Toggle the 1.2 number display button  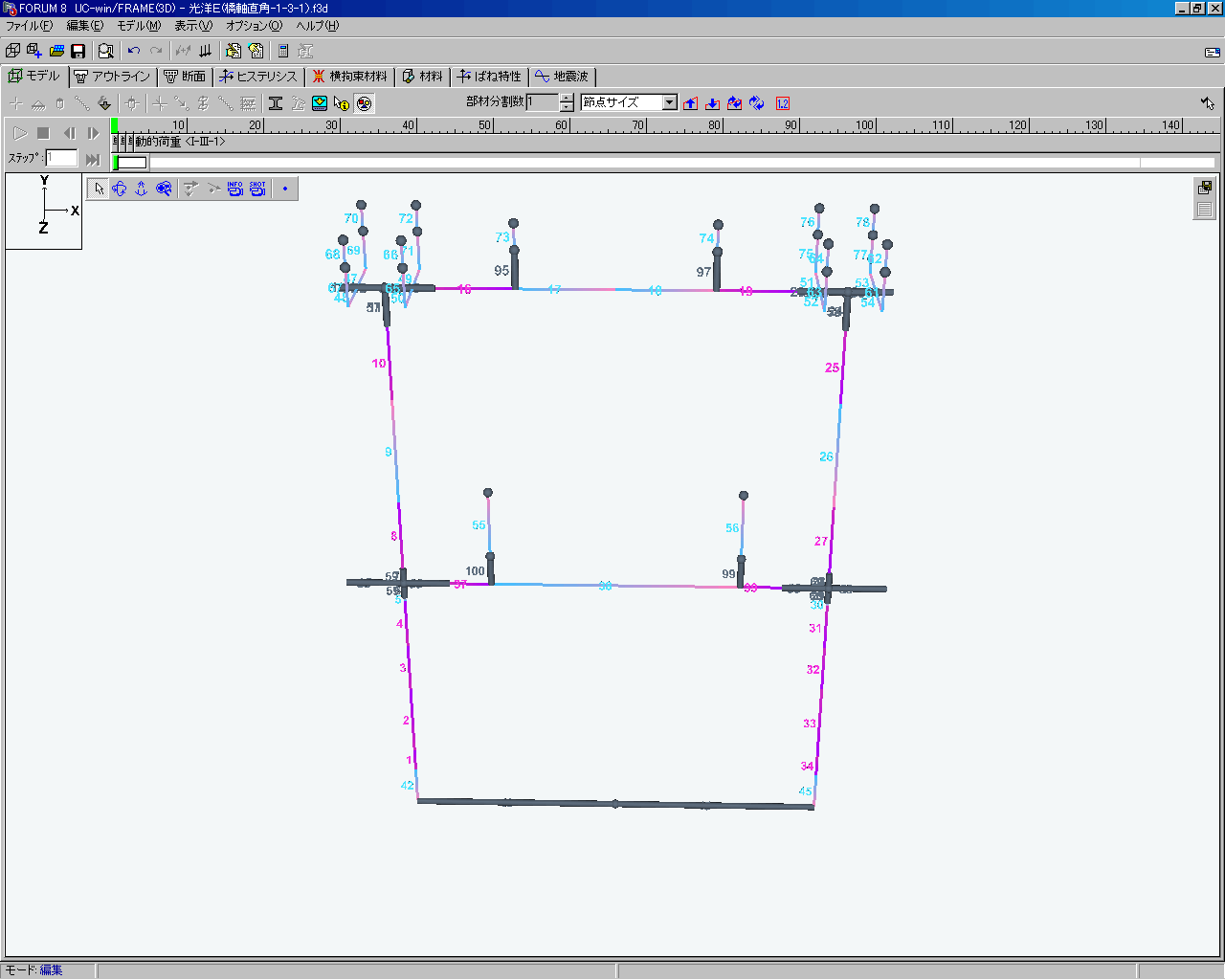[782, 103]
